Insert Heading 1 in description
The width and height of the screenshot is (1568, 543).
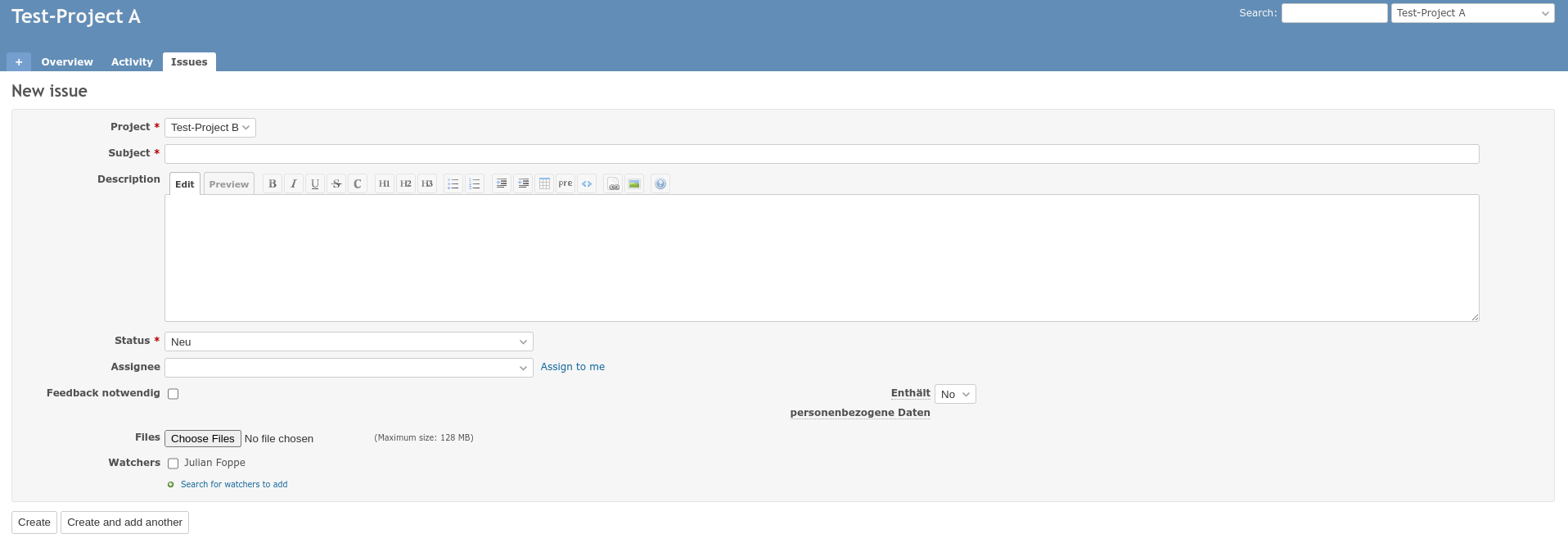pos(385,183)
